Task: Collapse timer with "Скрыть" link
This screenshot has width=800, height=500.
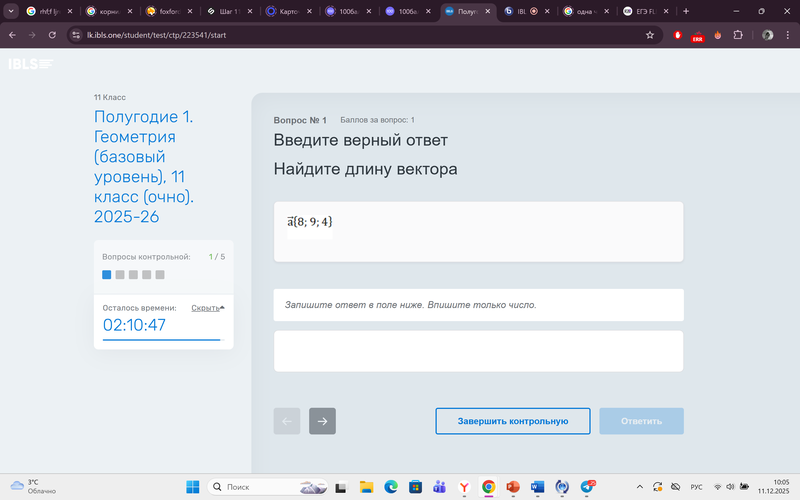Action: pyautogui.click(x=207, y=308)
